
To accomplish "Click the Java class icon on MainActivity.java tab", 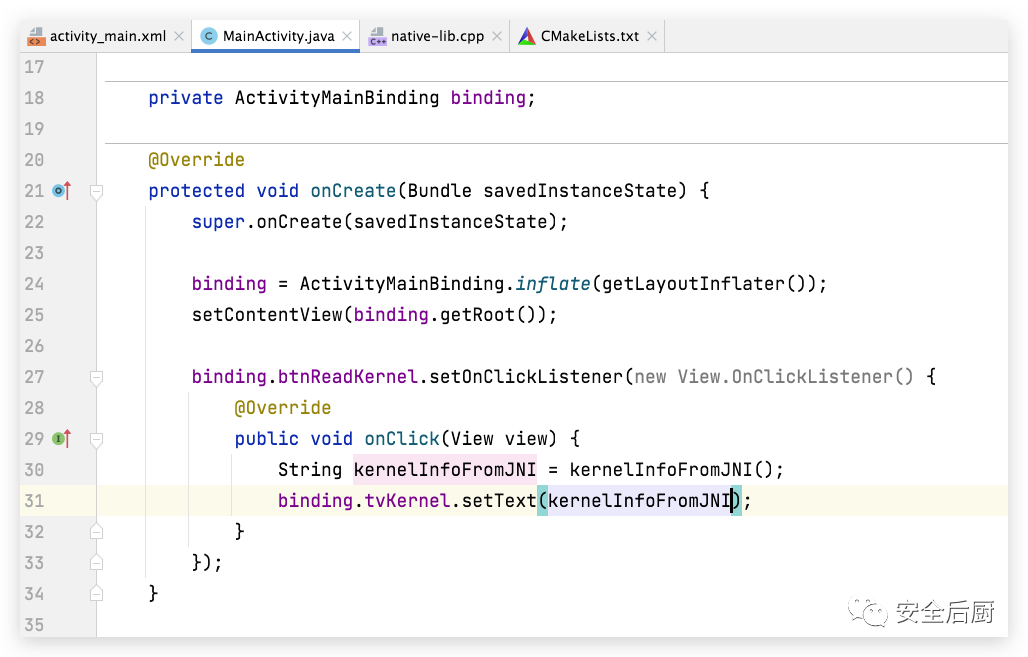I will (209, 37).
